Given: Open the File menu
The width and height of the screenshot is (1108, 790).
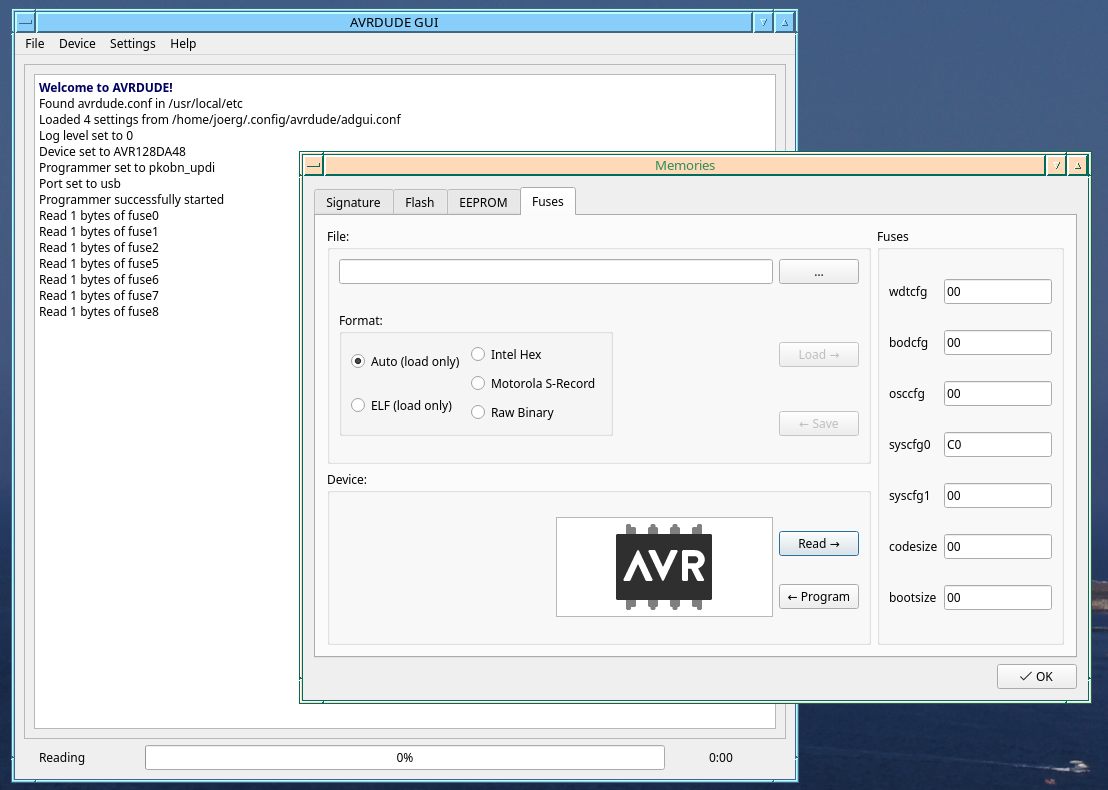Looking at the screenshot, I should [x=35, y=44].
